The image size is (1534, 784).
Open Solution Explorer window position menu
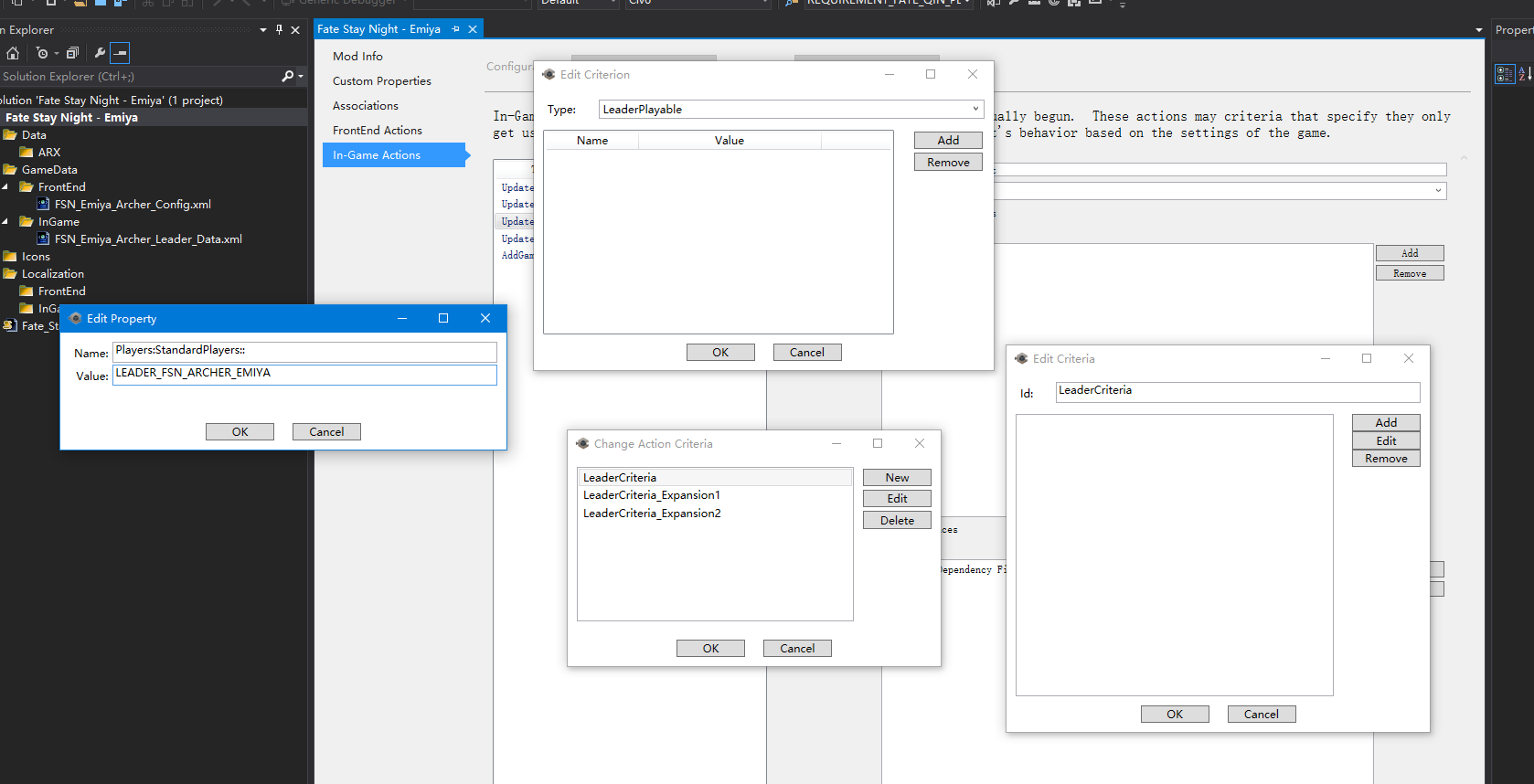[x=263, y=30]
